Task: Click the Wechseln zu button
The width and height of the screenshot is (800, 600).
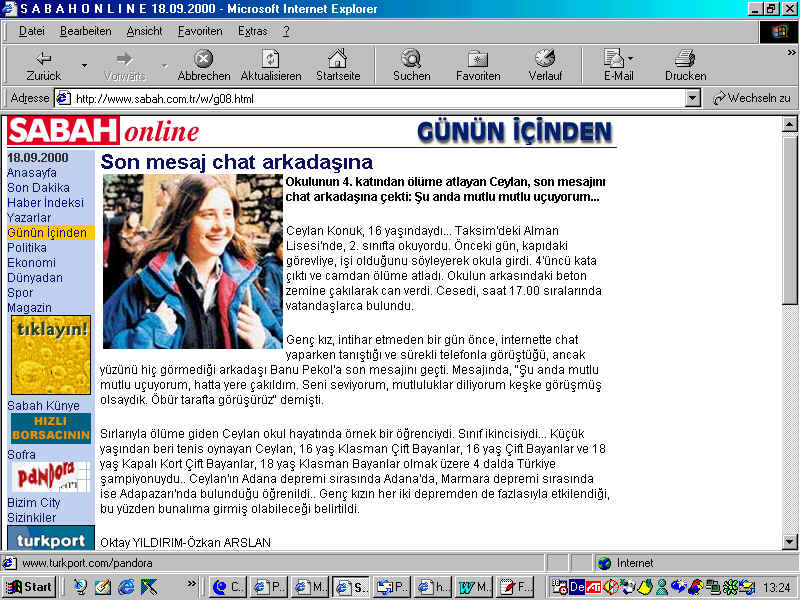Action: [751, 98]
